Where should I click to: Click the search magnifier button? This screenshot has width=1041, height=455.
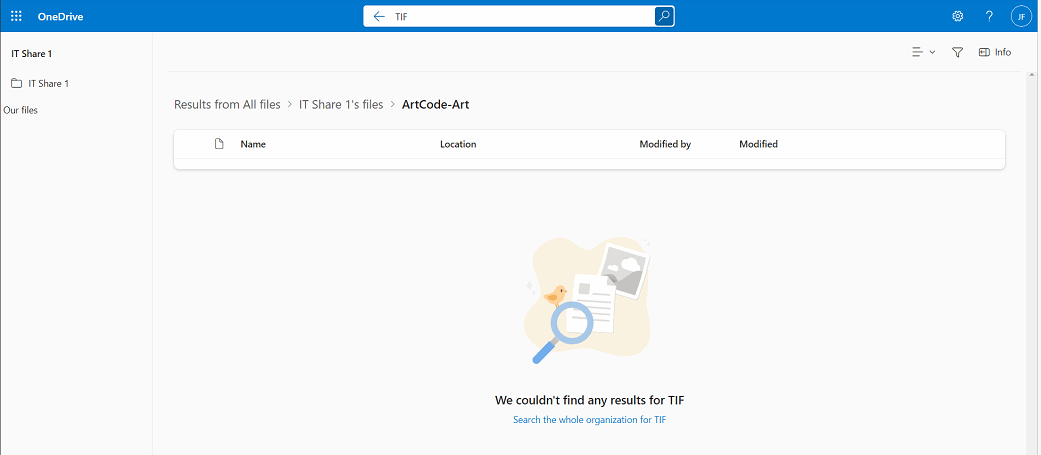point(664,17)
